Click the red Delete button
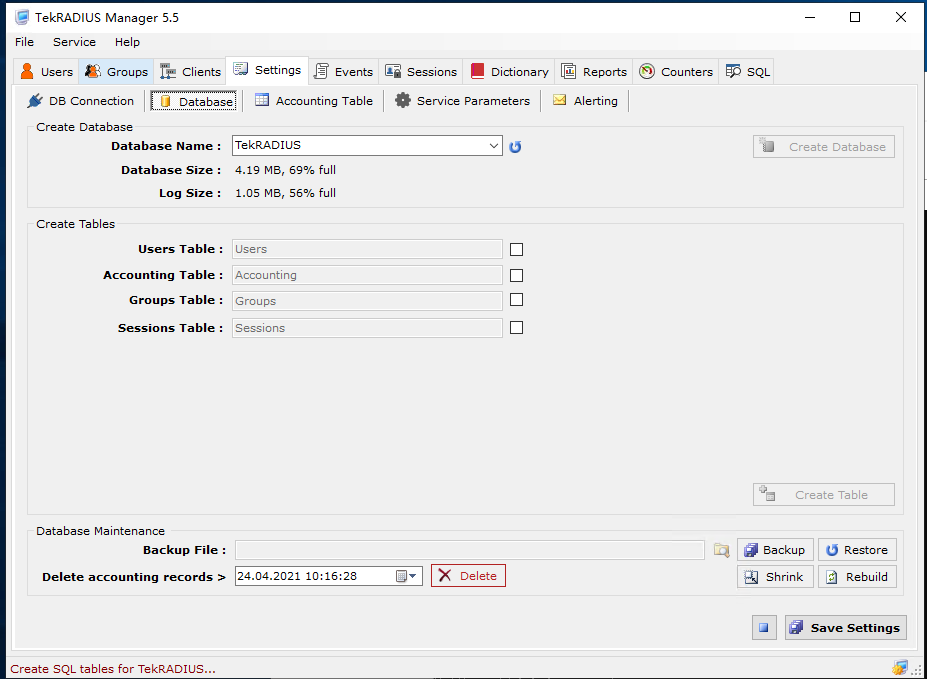 [468, 576]
